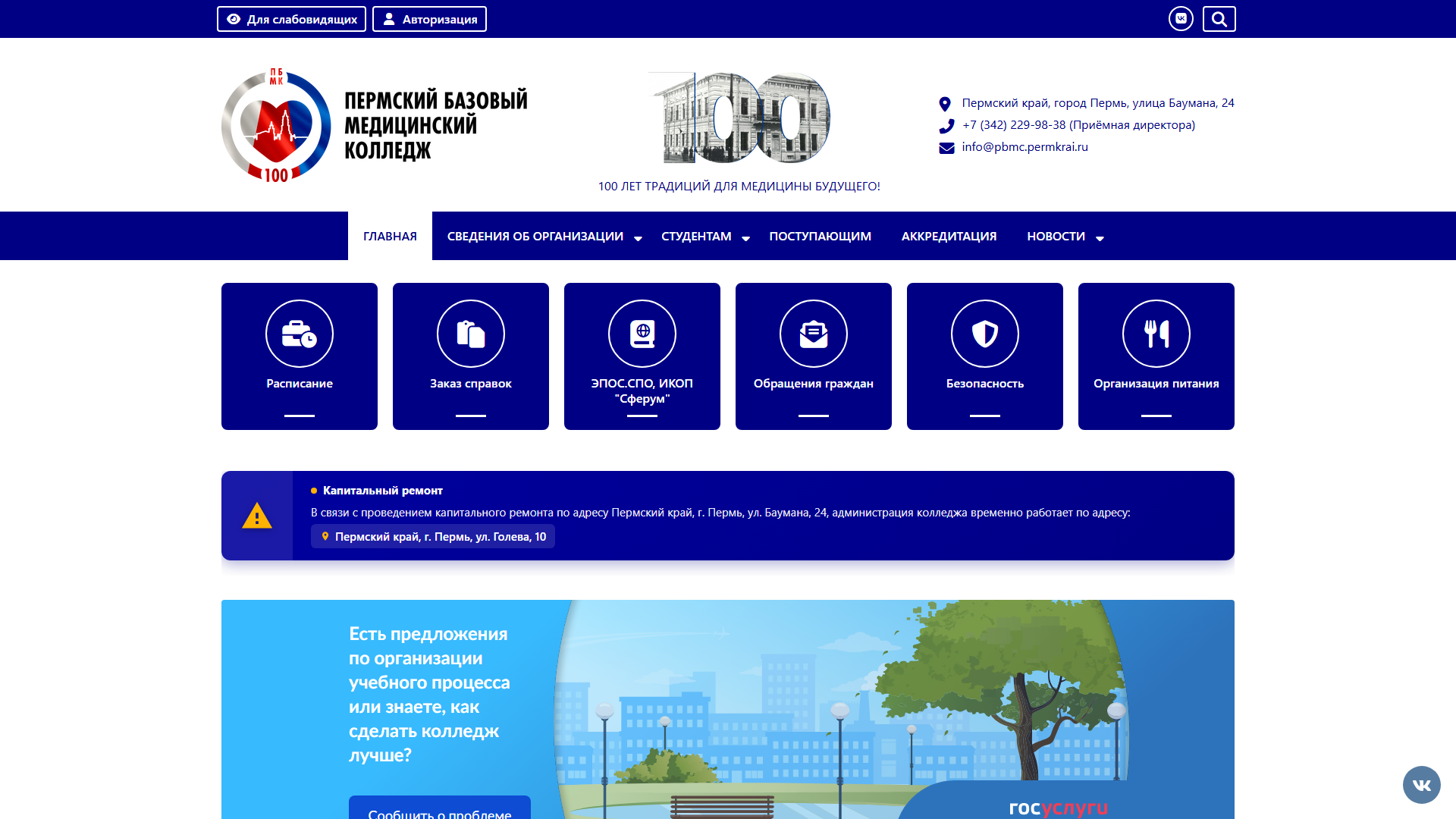Click the user icon beside Авторизация
The width and height of the screenshot is (1456, 819).
[x=389, y=19]
